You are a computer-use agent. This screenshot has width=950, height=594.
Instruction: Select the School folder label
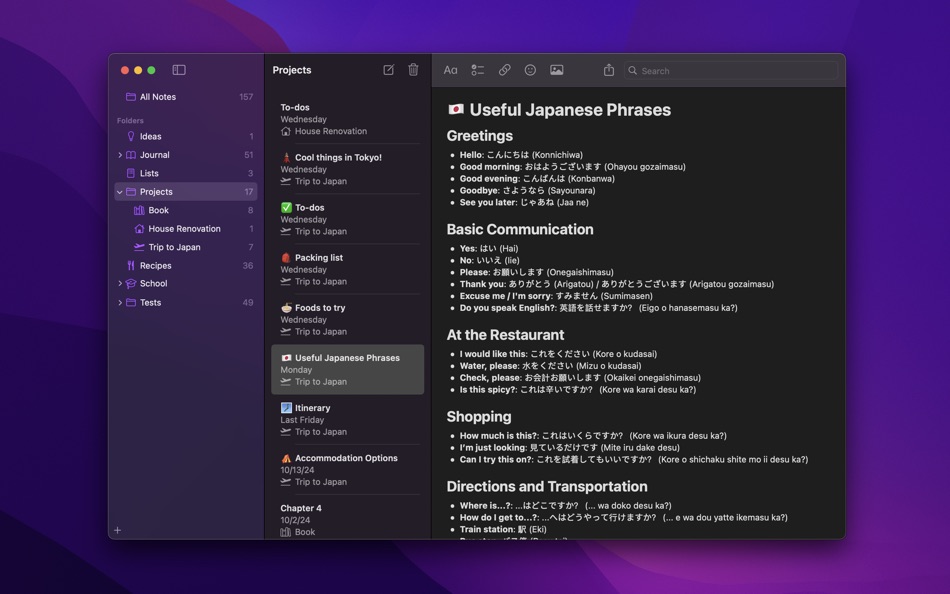coord(154,283)
